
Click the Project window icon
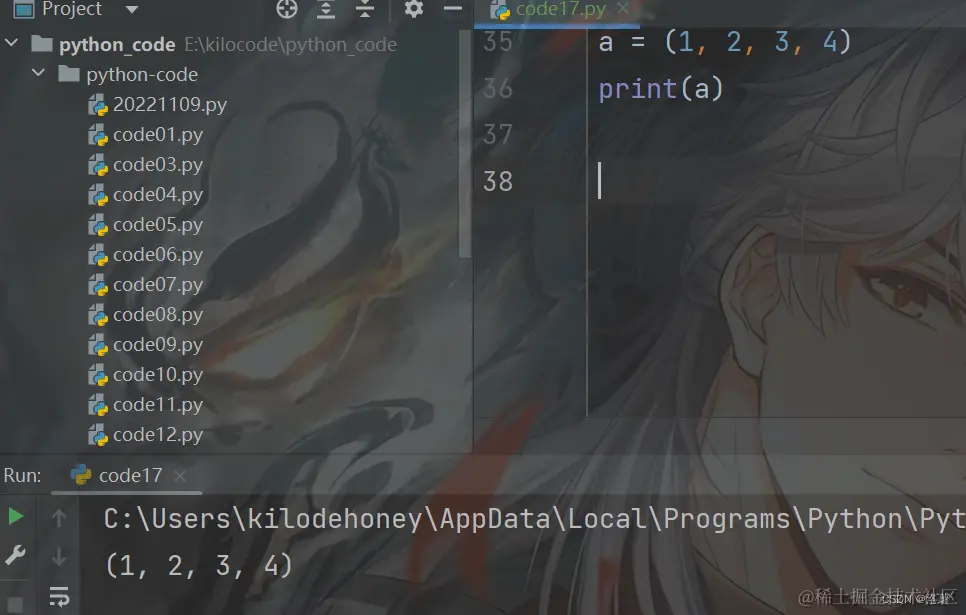[23, 9]
